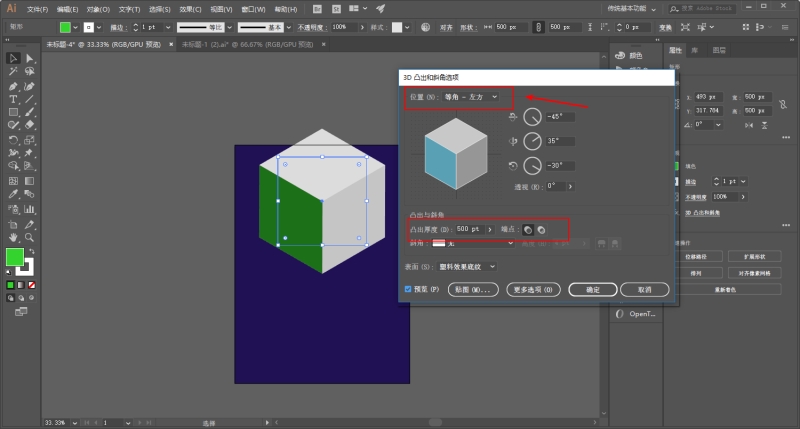The height and width of the screenshot is (429, 800).
Task: Select the Pen tool
Action: (13, 86)
